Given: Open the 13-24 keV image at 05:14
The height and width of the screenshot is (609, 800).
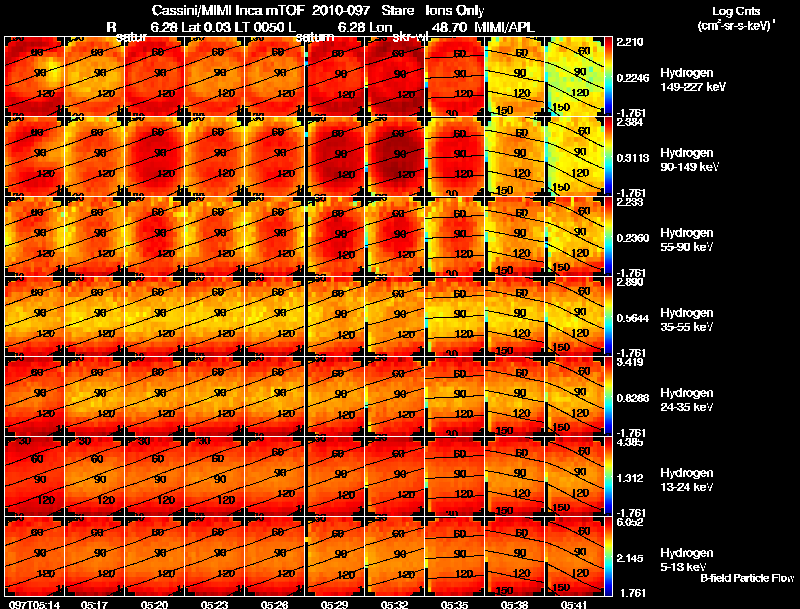Looking at the screenshot, I should pos(34,476).
